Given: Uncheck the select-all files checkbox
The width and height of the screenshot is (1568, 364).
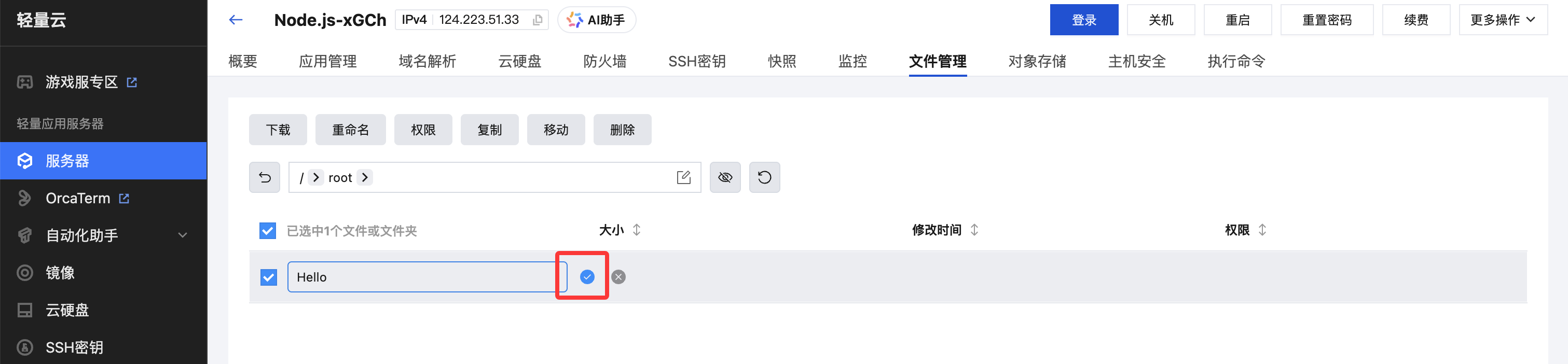Looking at the screenshot, I should [268, 231].
